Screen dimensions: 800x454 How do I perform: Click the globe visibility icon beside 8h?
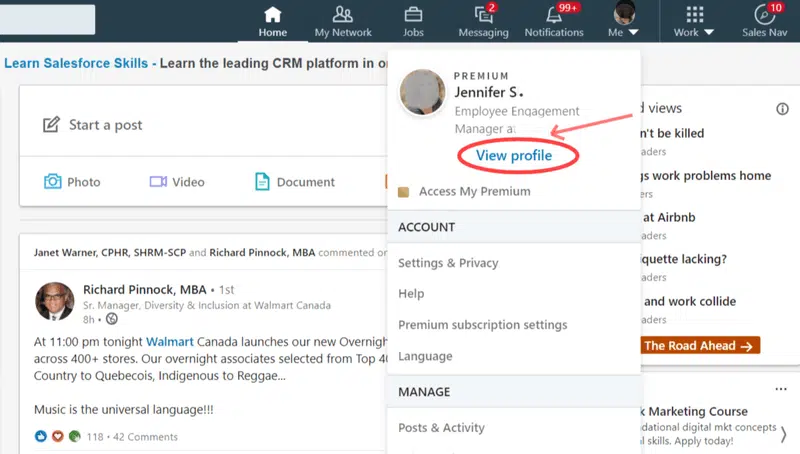coord(112,319)
